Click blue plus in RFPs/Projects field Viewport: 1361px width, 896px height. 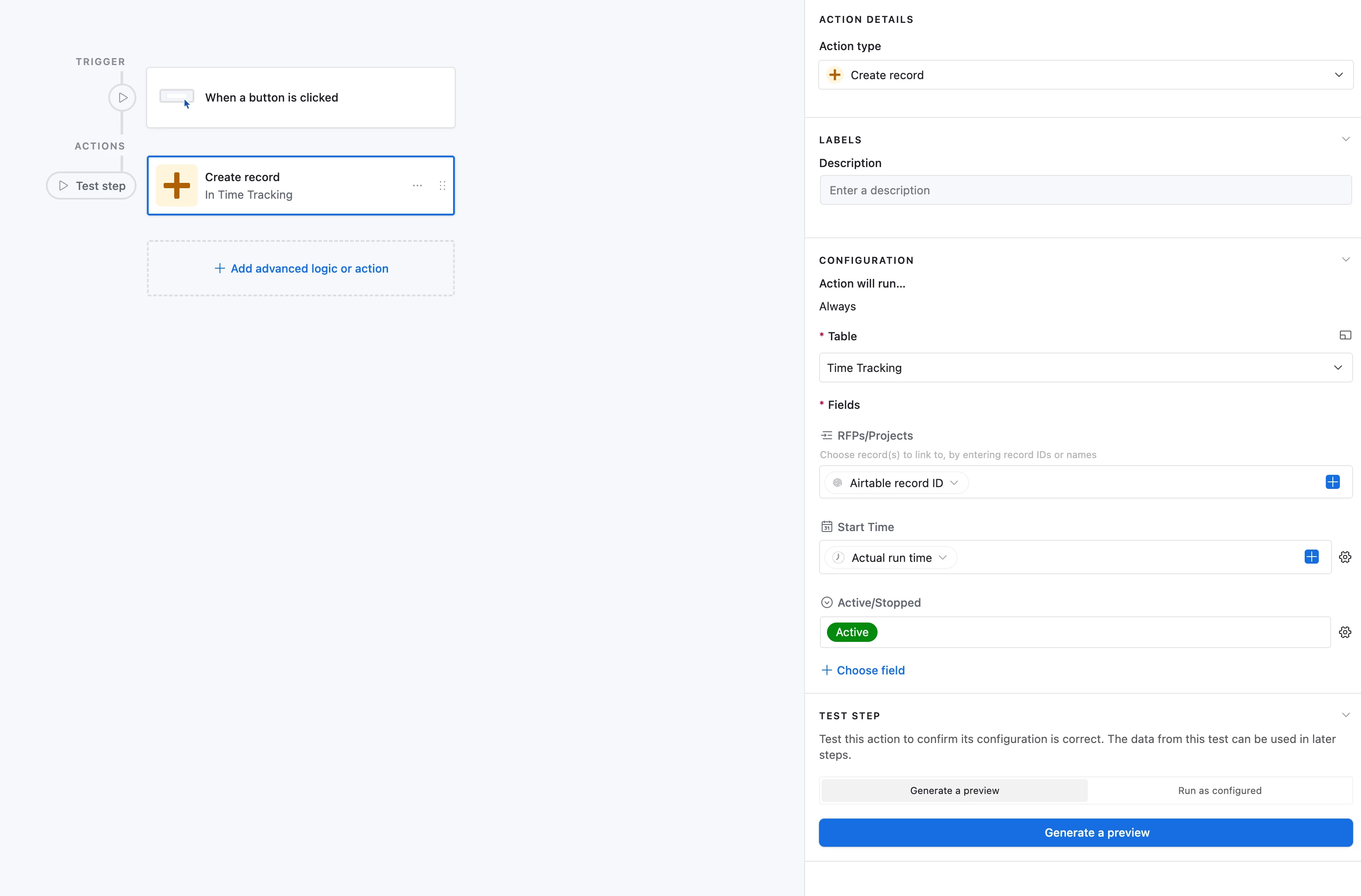click(1332, 482)
